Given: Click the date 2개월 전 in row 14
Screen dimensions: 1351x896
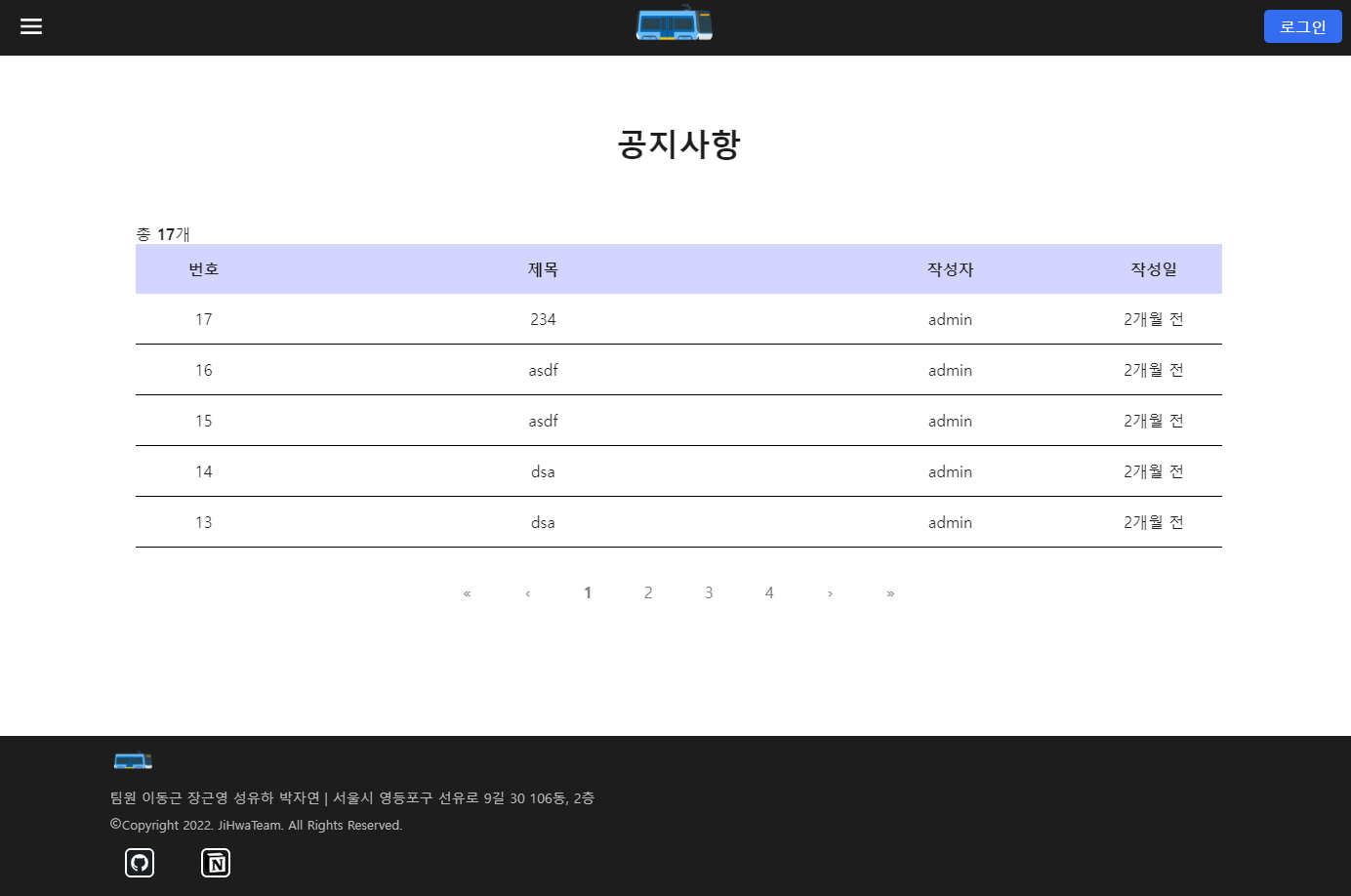Looking at the screenshot, I should pos(1154,471).
